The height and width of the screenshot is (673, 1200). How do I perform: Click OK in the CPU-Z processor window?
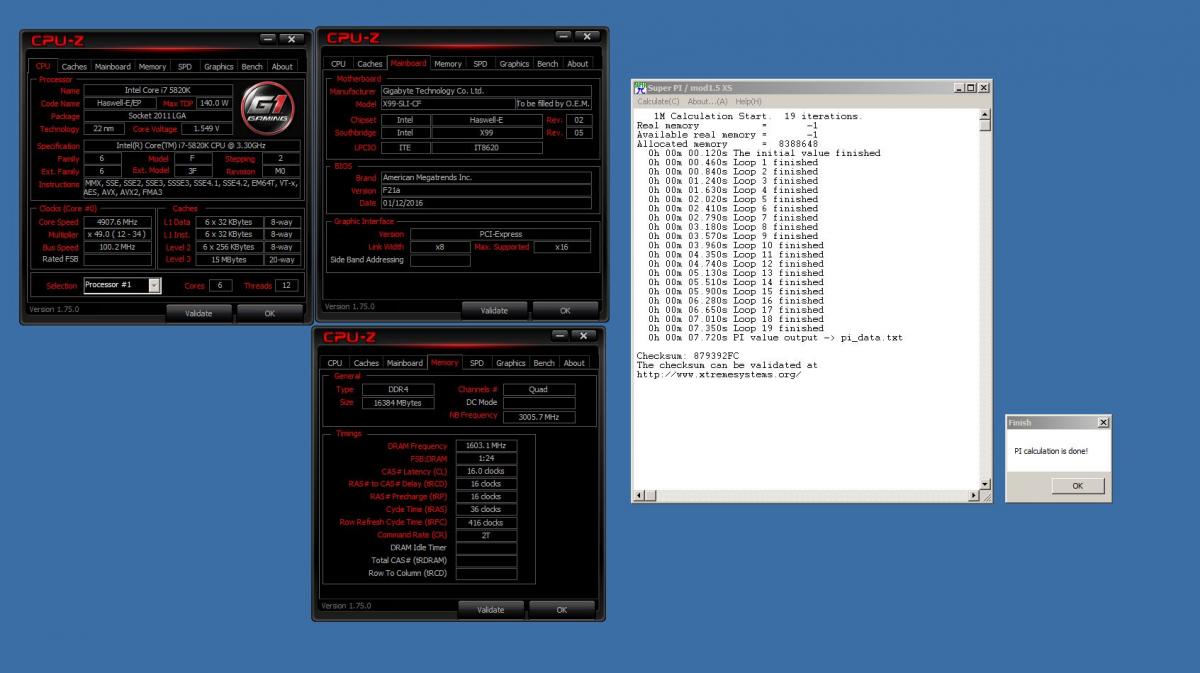pos(270,313)
